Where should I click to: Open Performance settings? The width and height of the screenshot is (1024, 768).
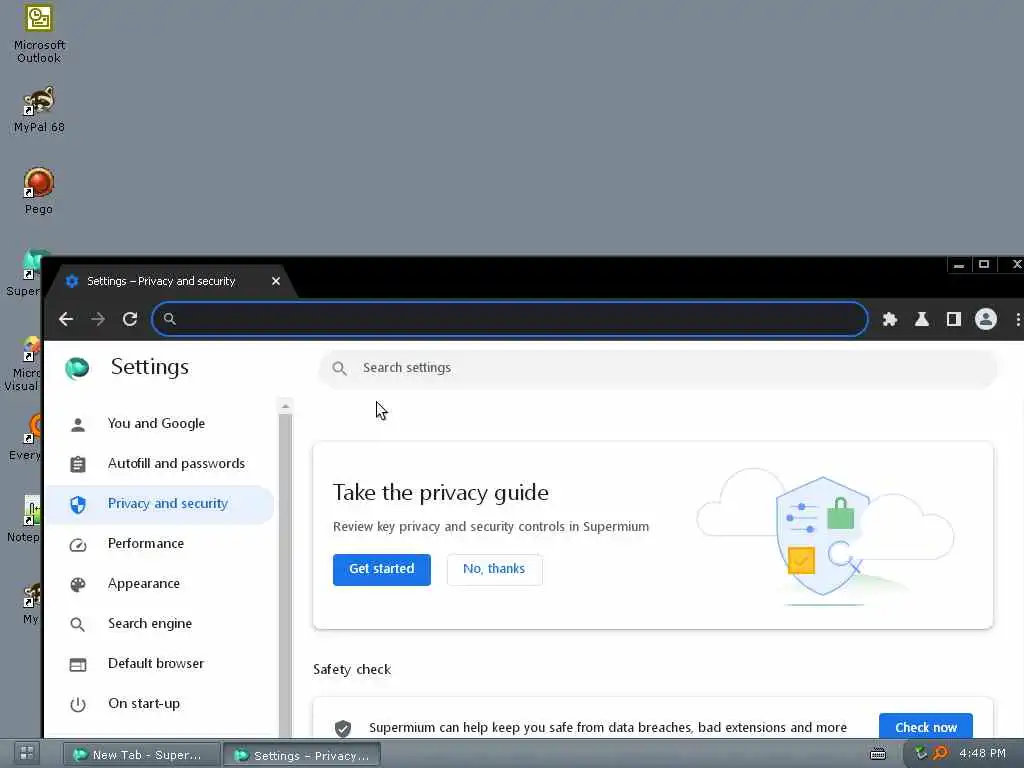pos(158,544)
